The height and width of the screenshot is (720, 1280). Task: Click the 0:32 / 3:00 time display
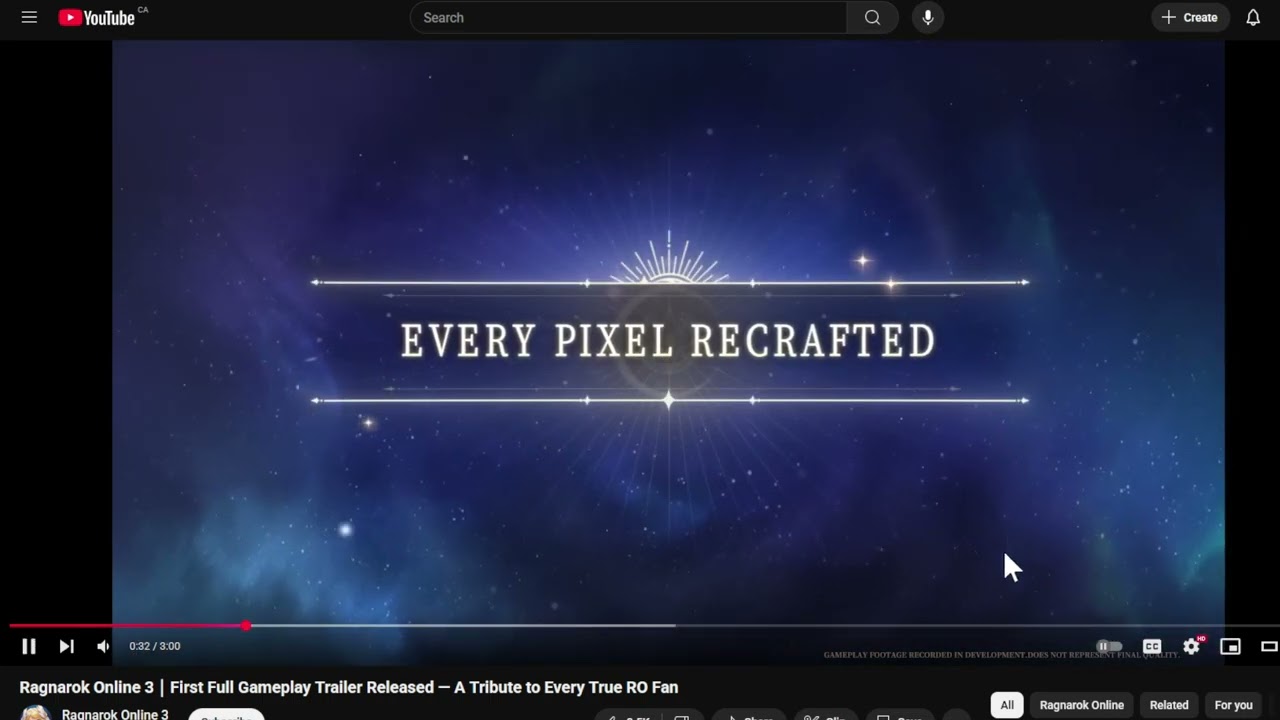(x=155, y=646)
